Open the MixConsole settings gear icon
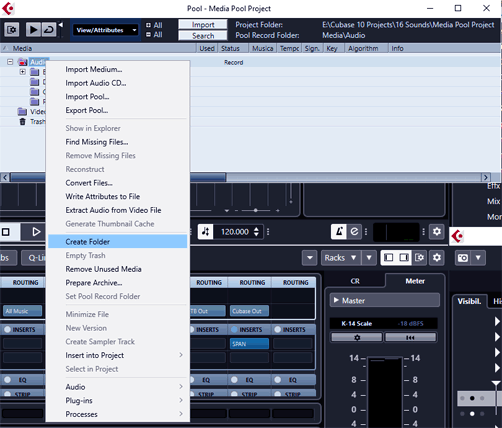The image size is (502, 428). [x=437, y=258]
